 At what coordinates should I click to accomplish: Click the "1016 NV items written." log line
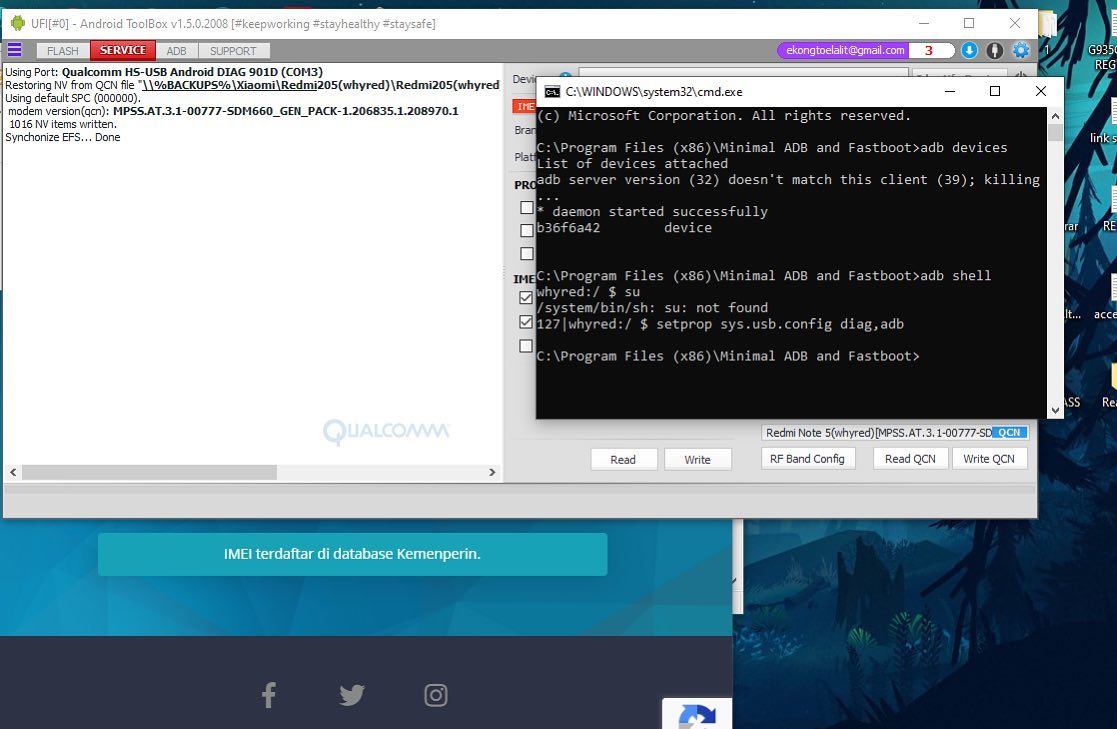(63, 124)
